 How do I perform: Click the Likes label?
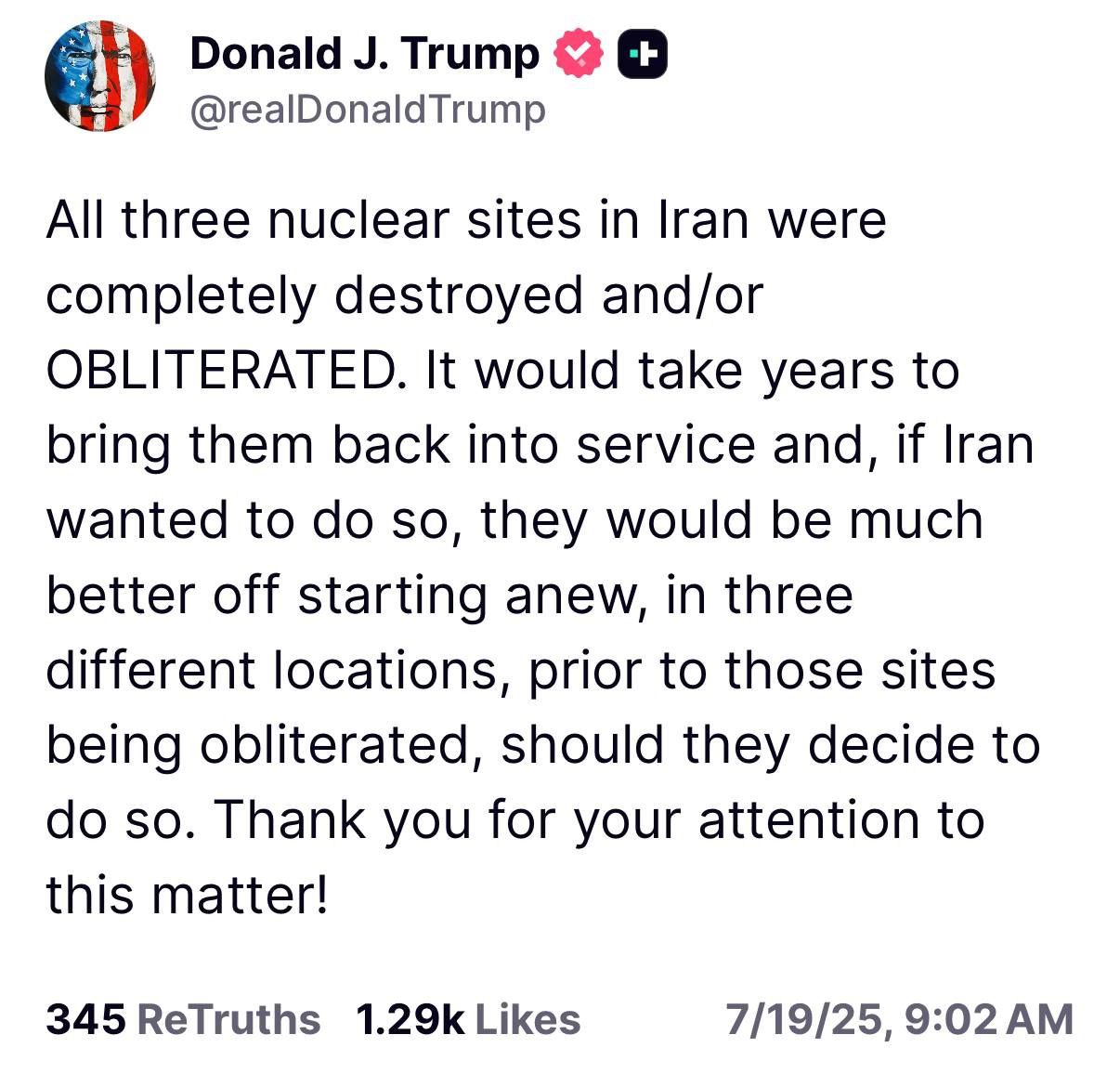pos(527,1019)
